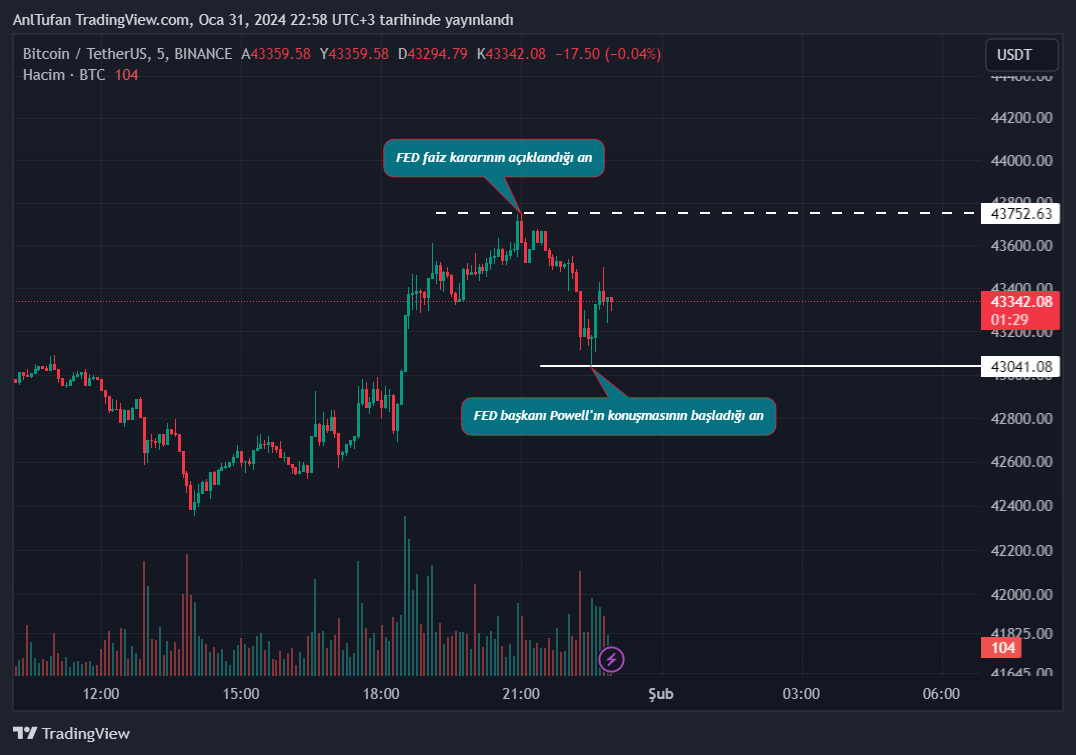Screen dimensions: 1076x755
Task: Click the 06:00 time axis label
Action: click(x=941, y=693)
